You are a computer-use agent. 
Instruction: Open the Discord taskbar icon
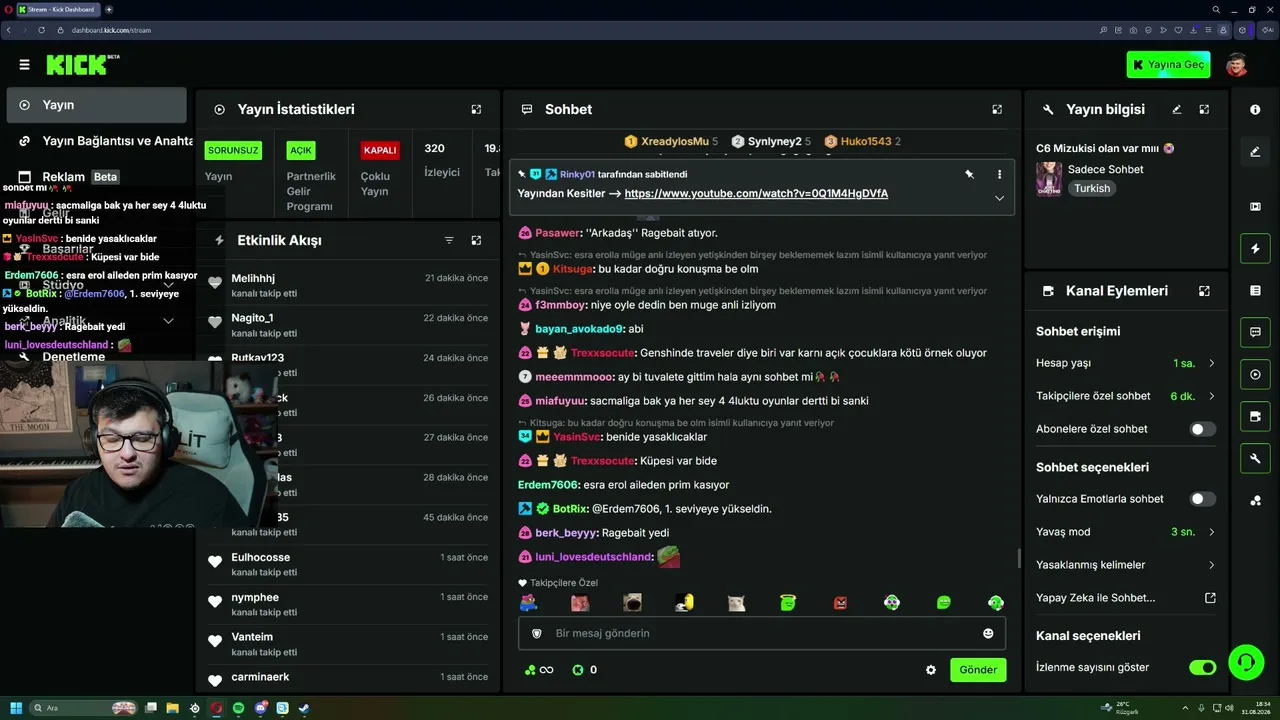point(260,708)
